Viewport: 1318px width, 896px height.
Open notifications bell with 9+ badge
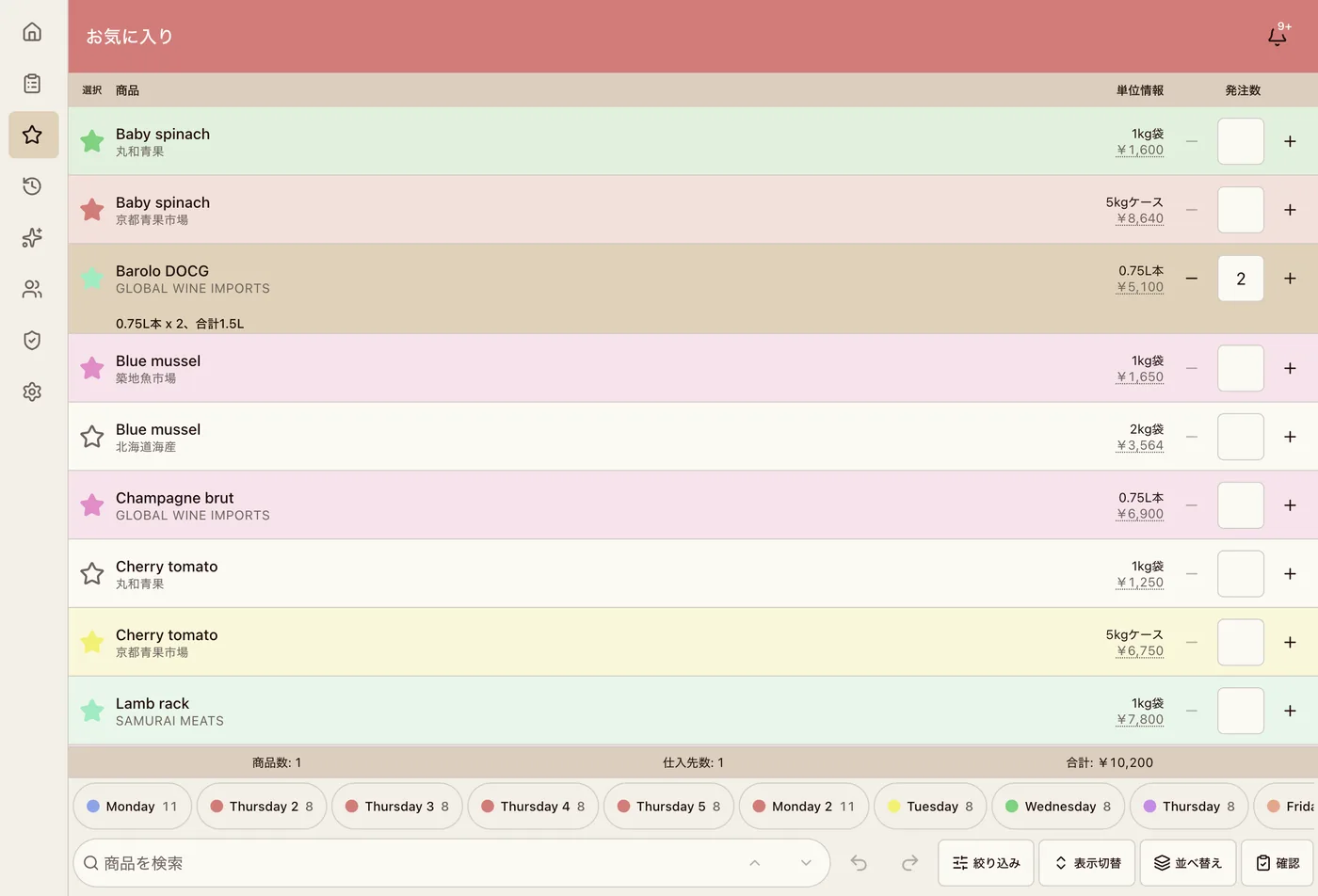point(1278,36)
